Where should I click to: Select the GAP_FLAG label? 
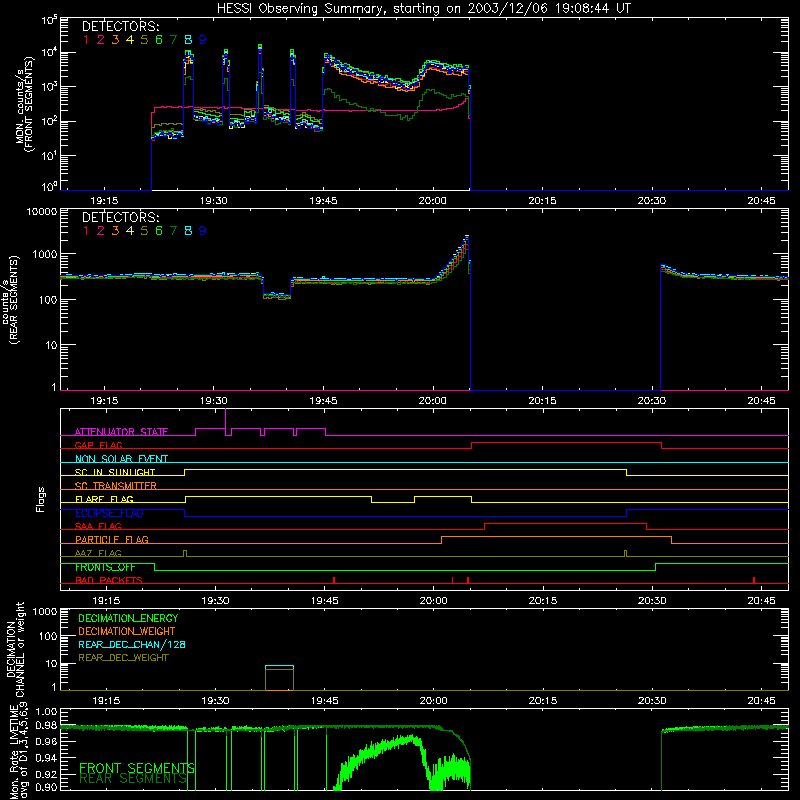click(98, 445)
